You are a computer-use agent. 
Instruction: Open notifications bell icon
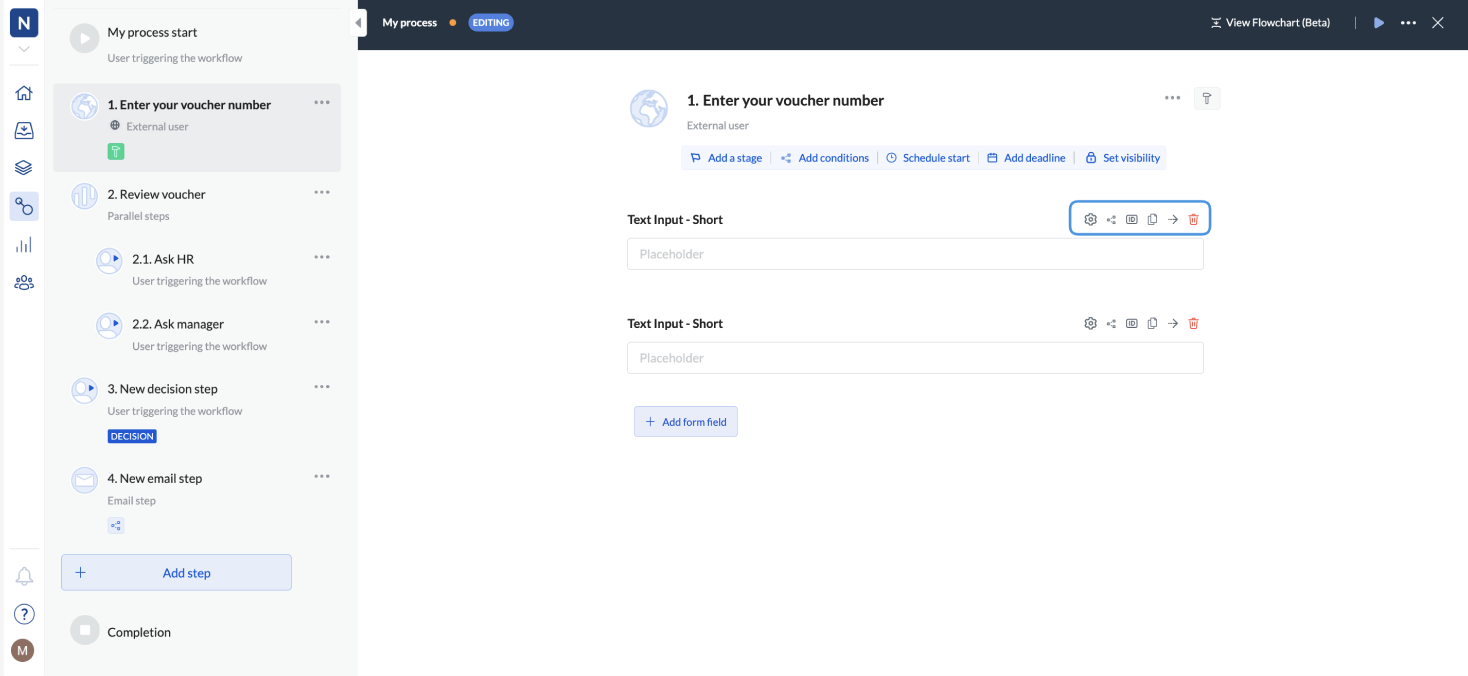point(24,577)
